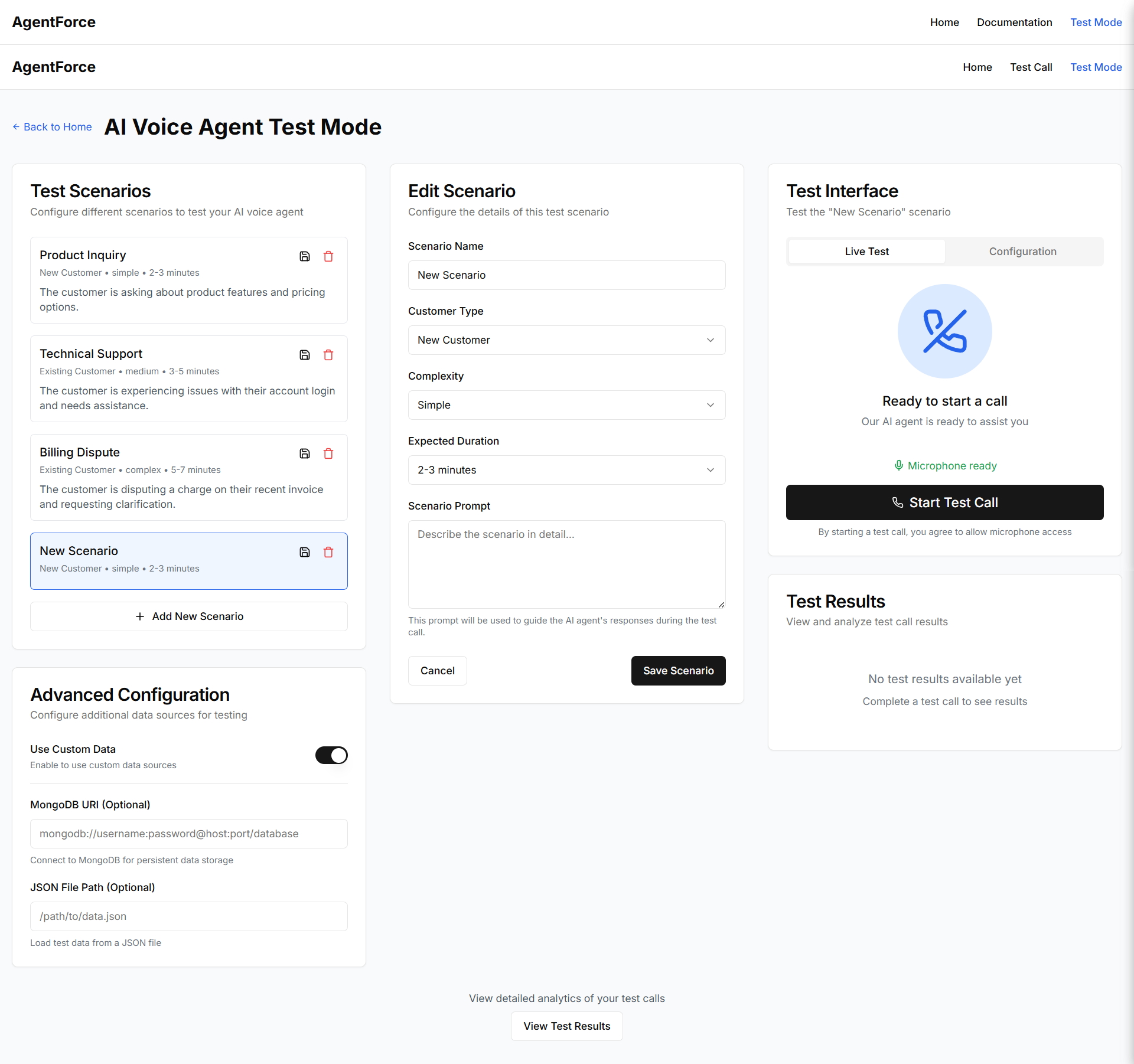This screenshot has width=1134, height=1064.
Task: Toggle the Use Custom Data switch
Action: coord(331,755)
